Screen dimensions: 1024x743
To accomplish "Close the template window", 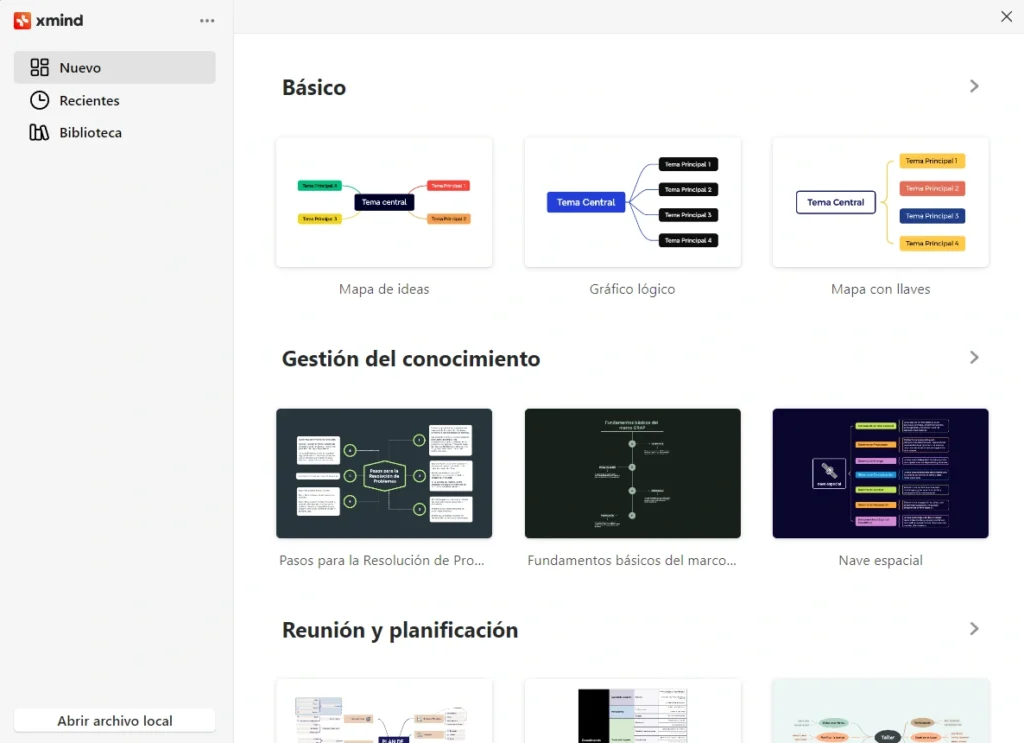I will coord(1006,16).
